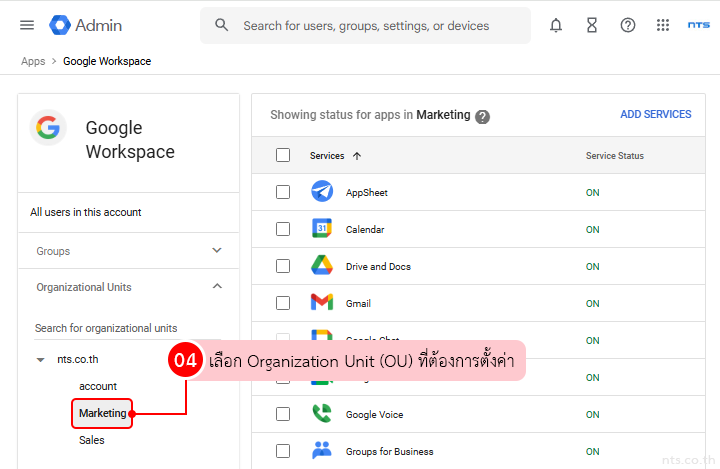Tick the Drive and Docs checkbox
The image size is (720, 469).
click(x=283, y=266)
